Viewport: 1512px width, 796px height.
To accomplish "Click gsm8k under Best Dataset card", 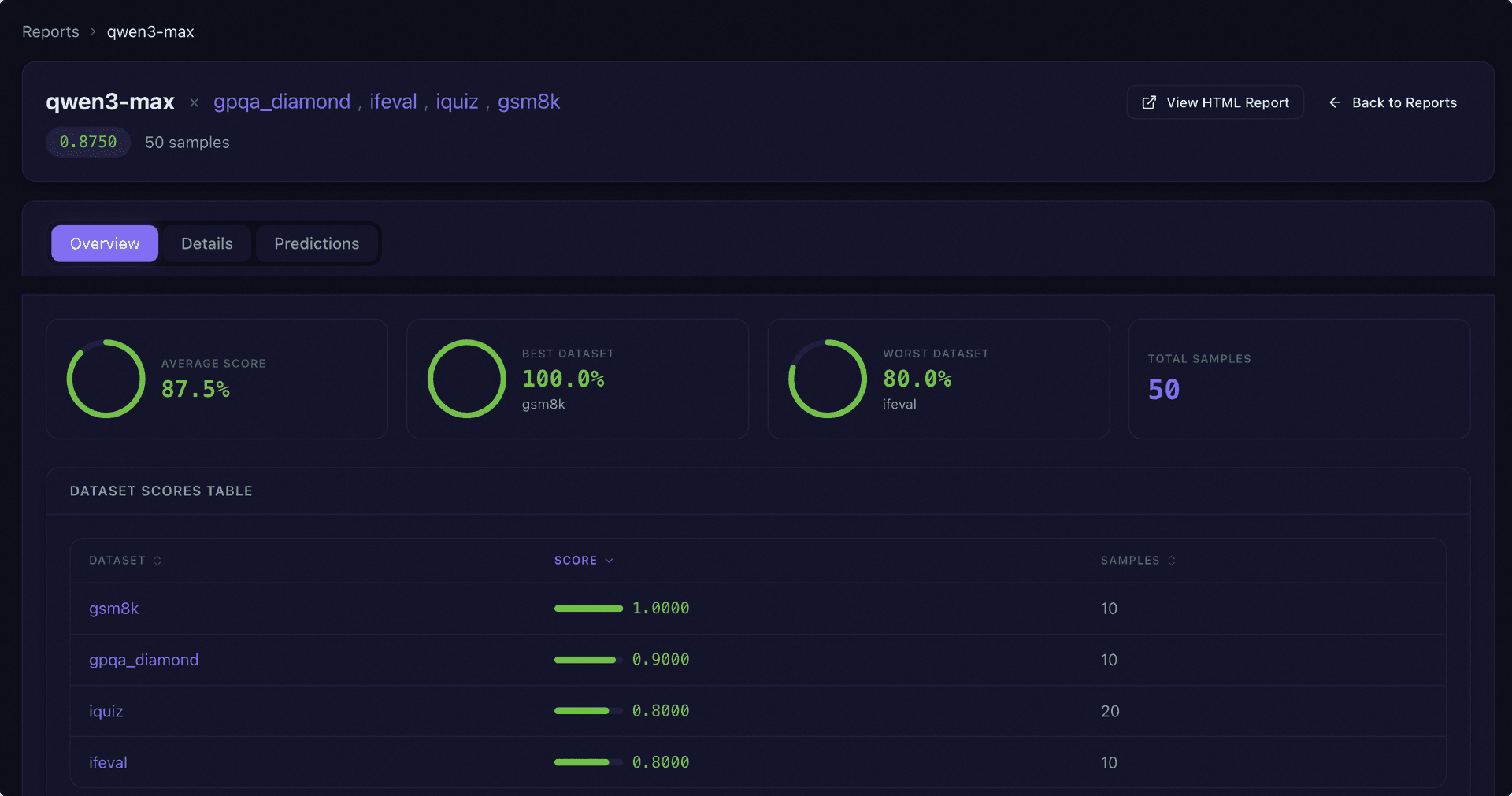I will point(543,405).
